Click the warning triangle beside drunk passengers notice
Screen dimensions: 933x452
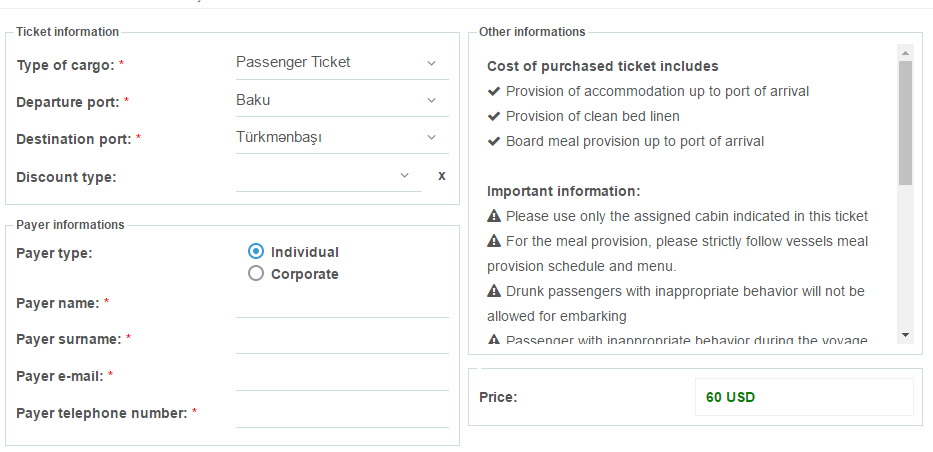[493, 291]
